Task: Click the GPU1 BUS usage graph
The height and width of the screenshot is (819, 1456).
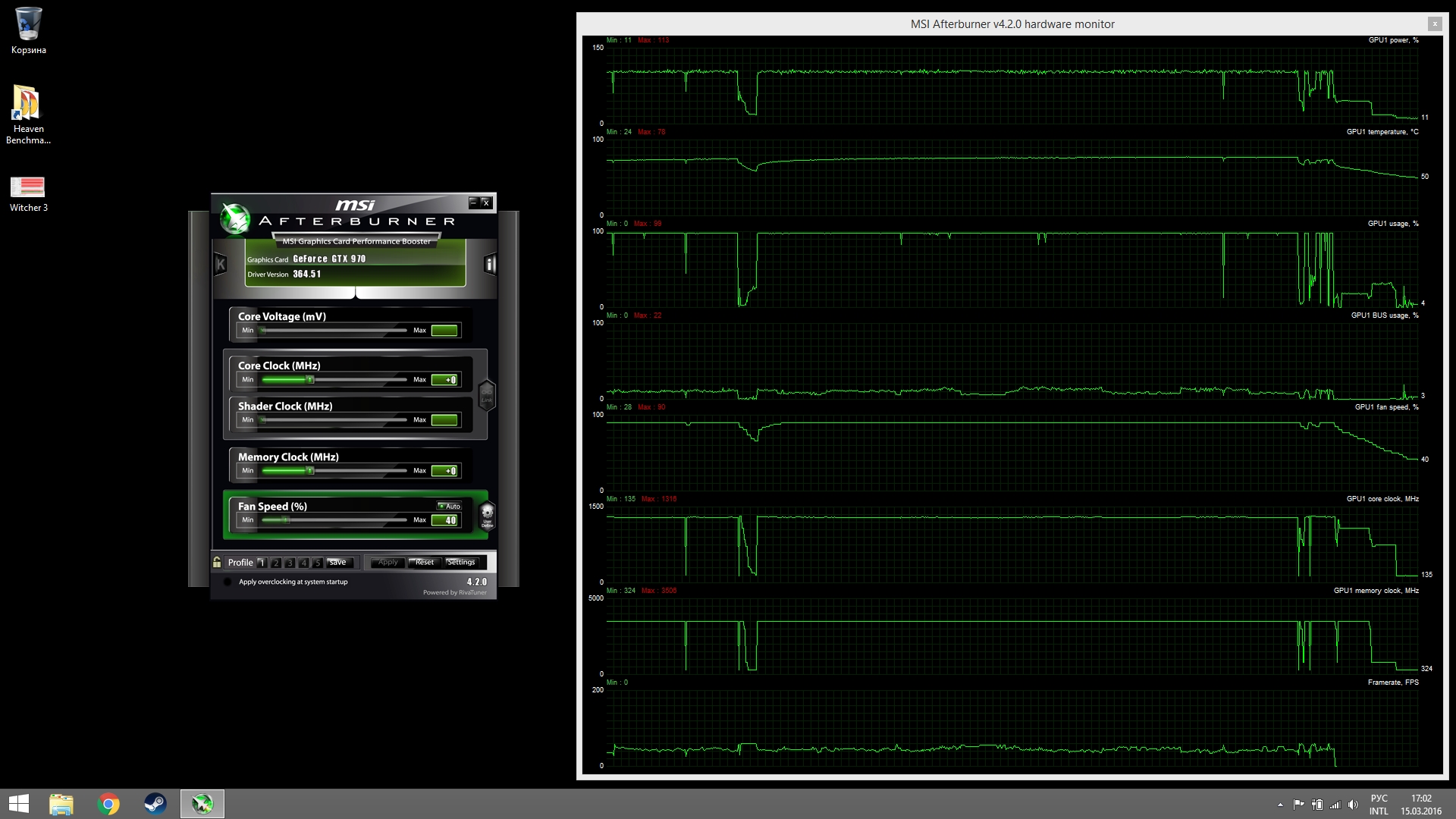Action: 1012,361
